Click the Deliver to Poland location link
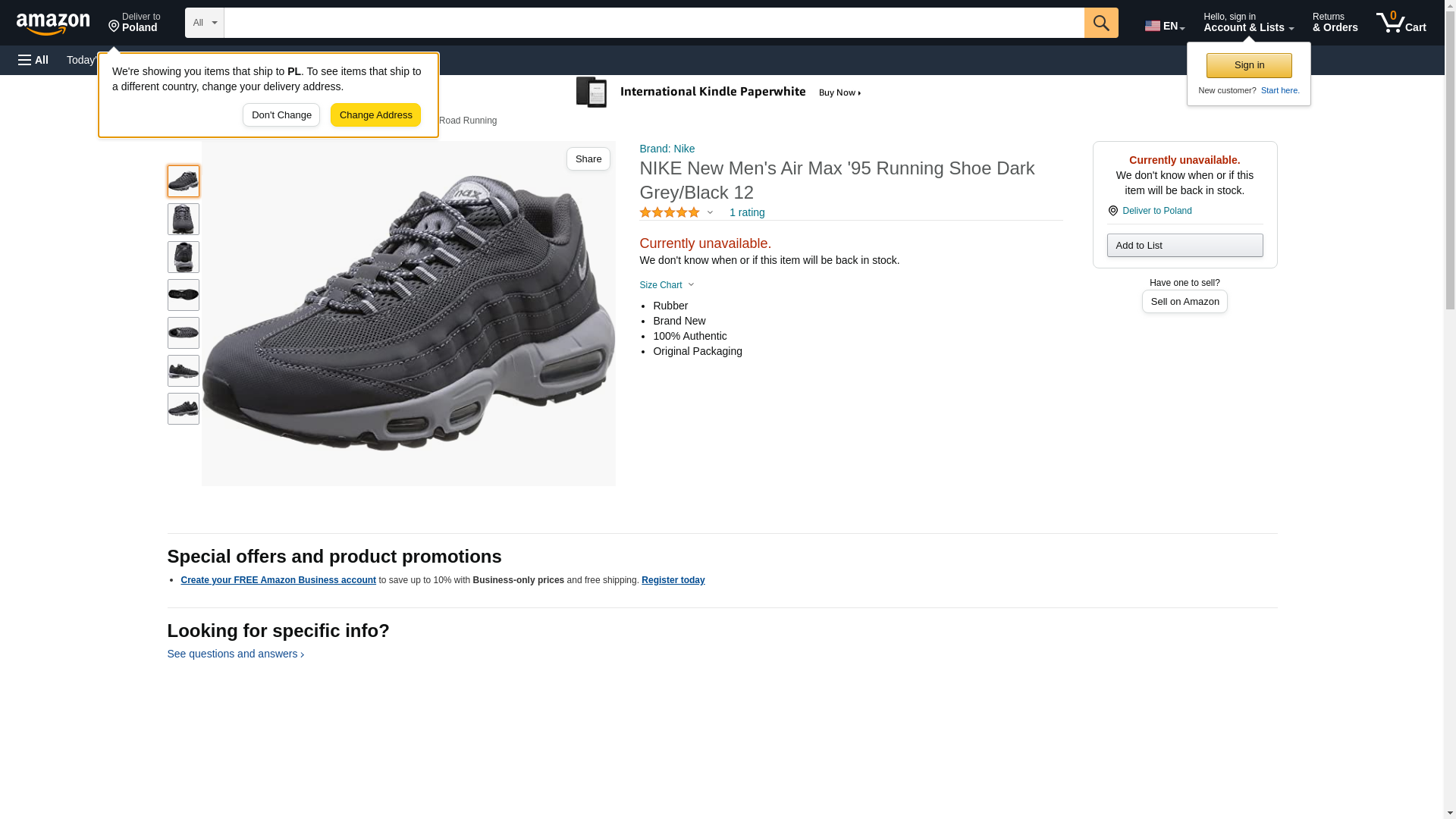 [x=1156, y=211]
